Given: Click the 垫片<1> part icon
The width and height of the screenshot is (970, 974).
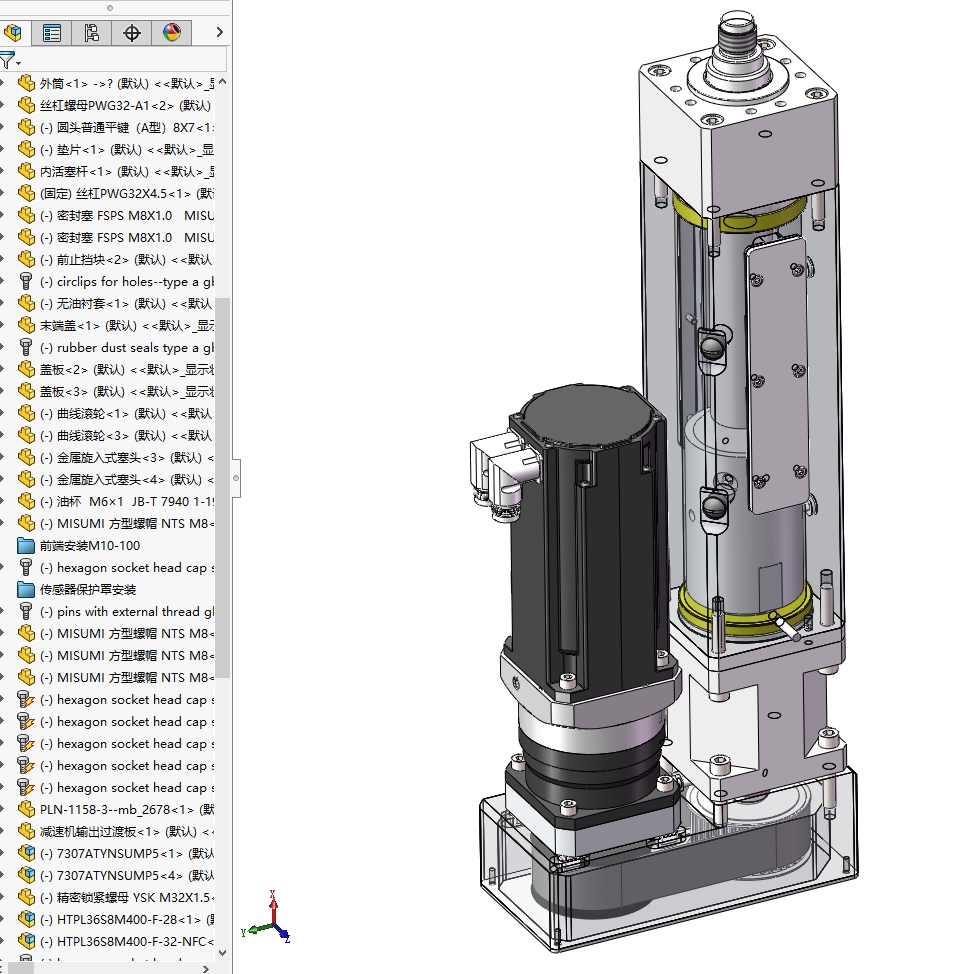Looking at the screenshot, I should click(26, 149).
